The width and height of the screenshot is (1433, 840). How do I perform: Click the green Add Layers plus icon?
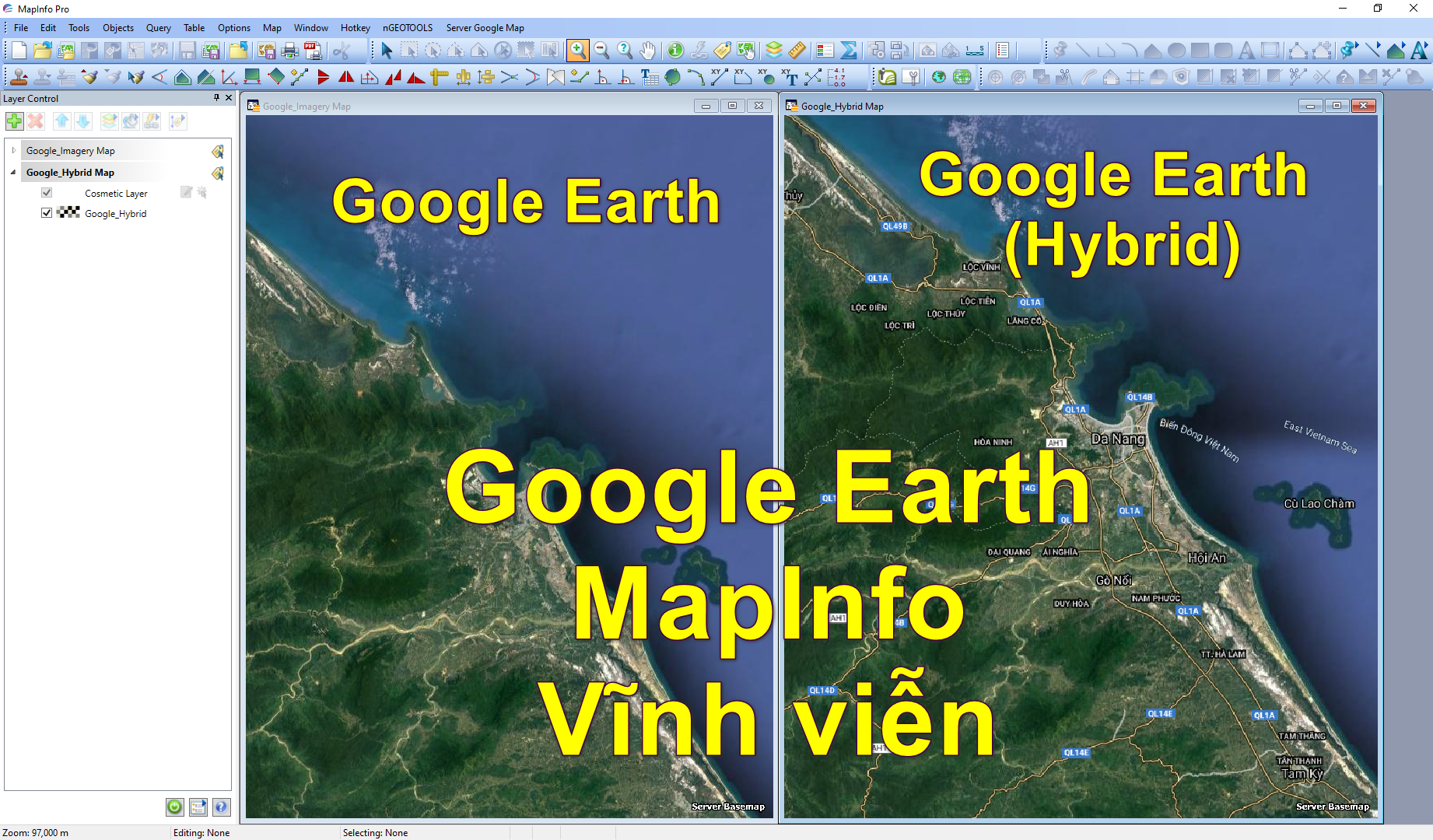[14, 121]
